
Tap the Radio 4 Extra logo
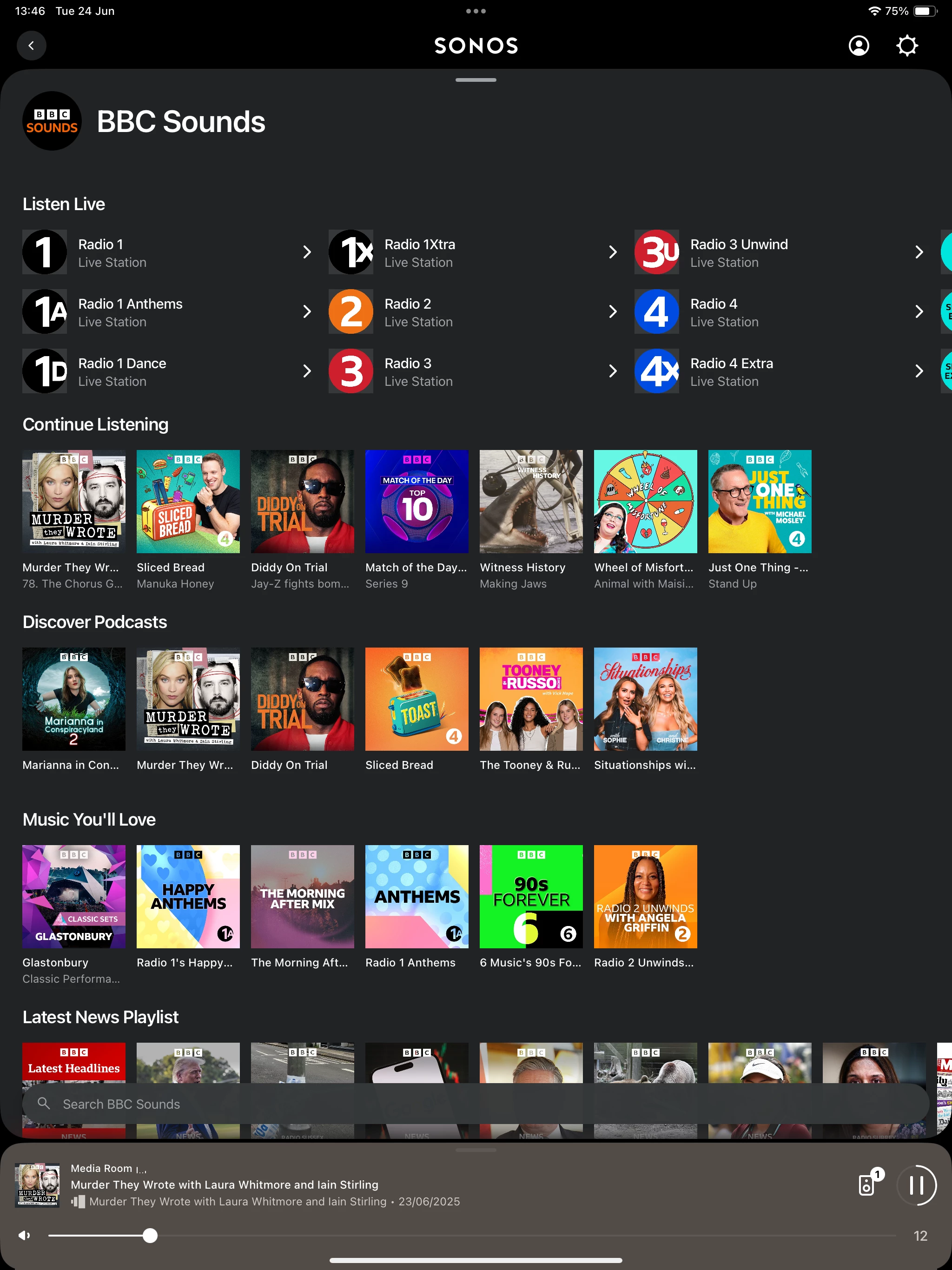(x=657, y=371)
